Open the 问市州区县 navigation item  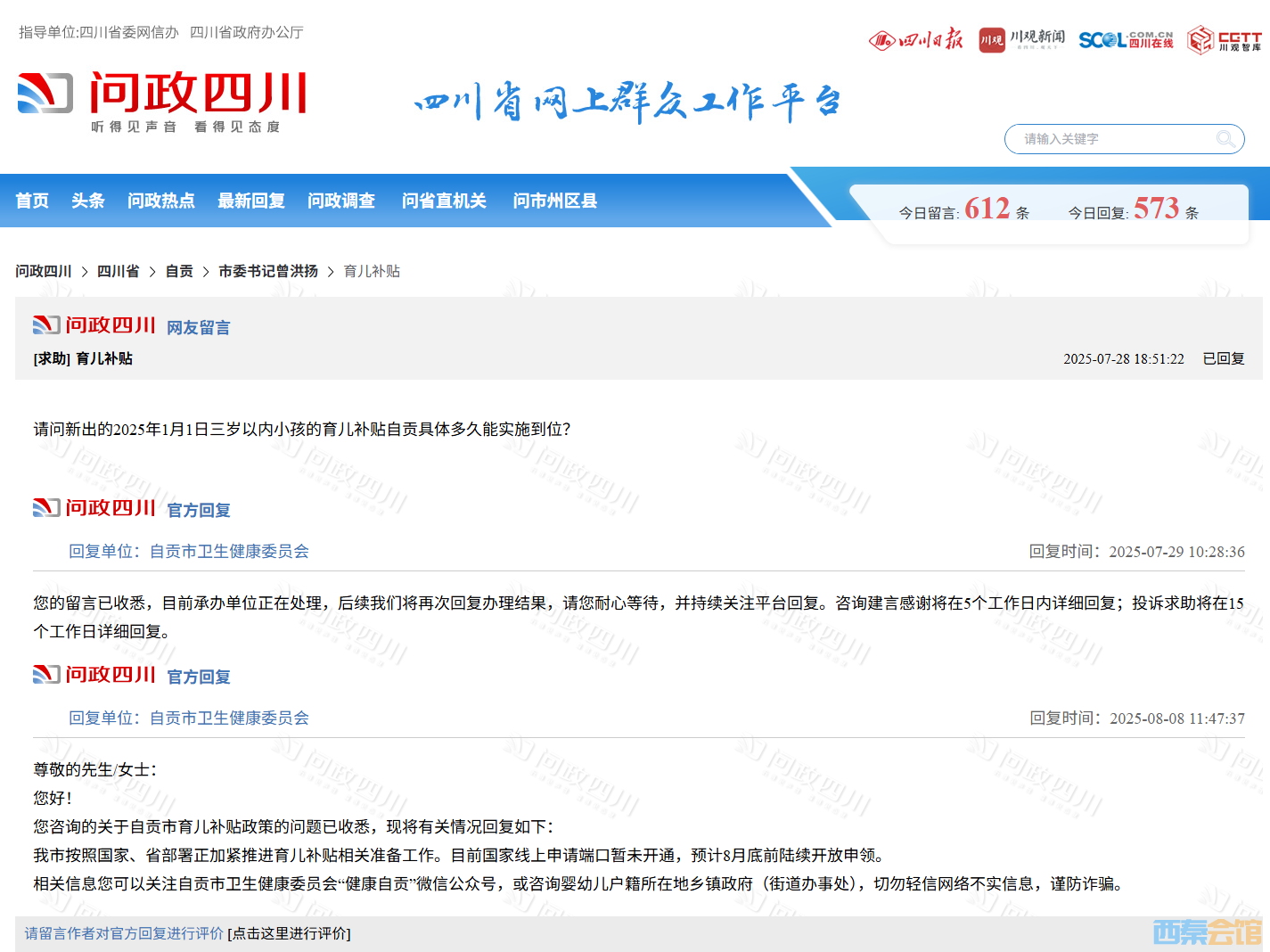[555, 201]
